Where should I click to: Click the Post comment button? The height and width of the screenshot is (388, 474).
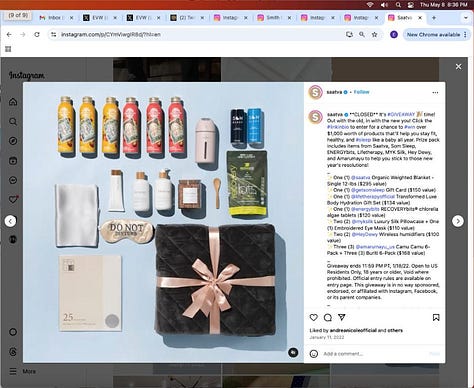434,354
